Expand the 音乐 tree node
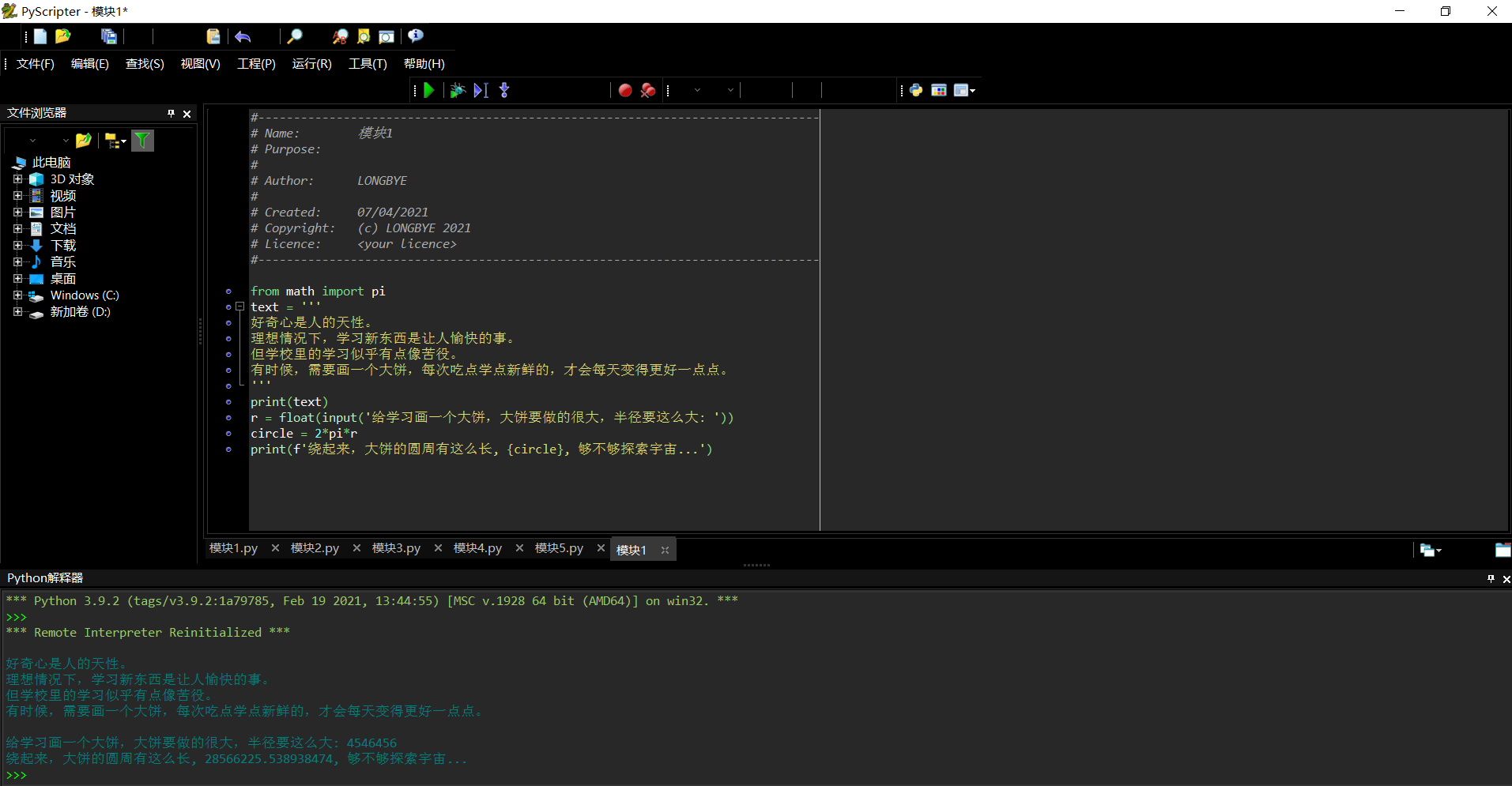This screenshot has height=786, width=1512. (x=17, y=262)
